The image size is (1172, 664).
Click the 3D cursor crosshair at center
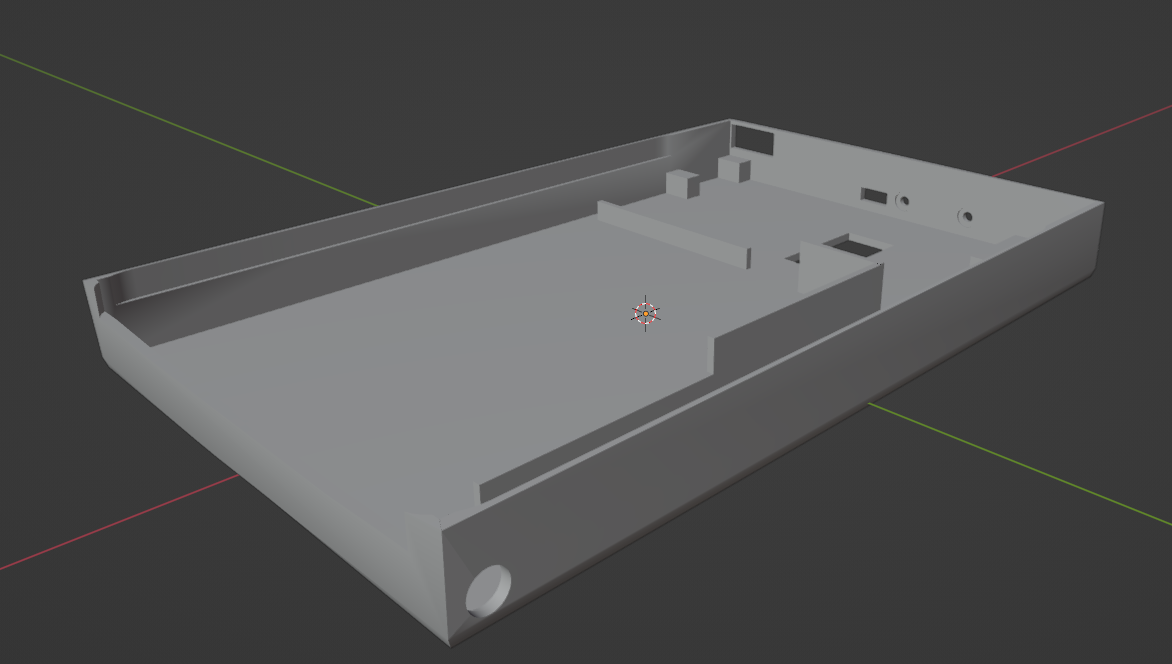(x=646, y=314)
